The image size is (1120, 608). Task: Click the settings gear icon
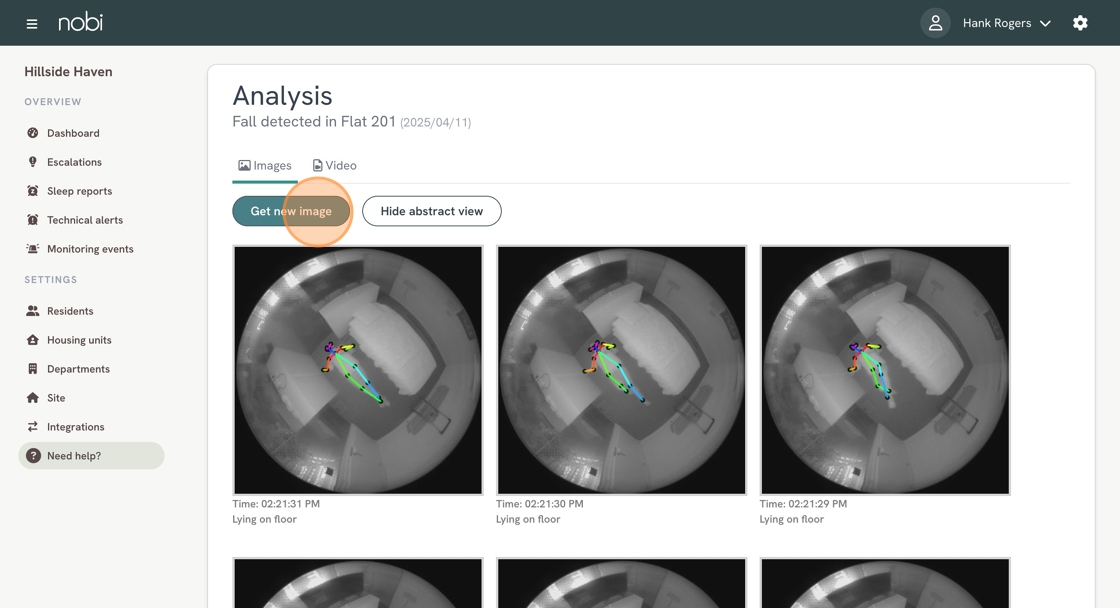(1080, 23)
